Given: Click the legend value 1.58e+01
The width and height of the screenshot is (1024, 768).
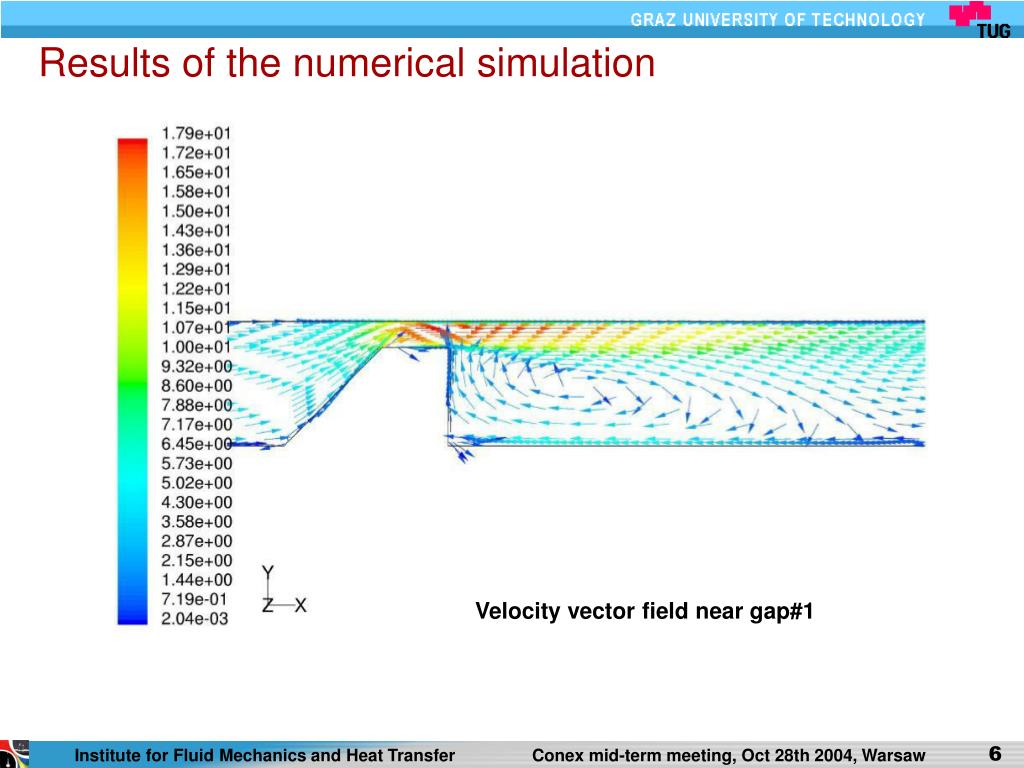Looking at the screenshot, I should 196,192.
